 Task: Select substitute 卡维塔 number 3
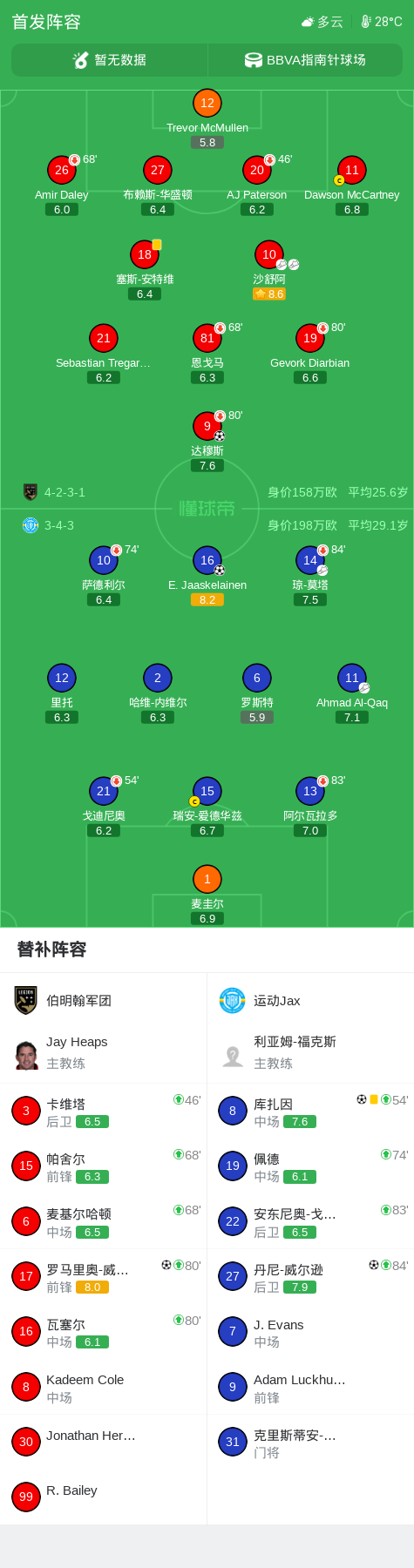pos(103,1112)
